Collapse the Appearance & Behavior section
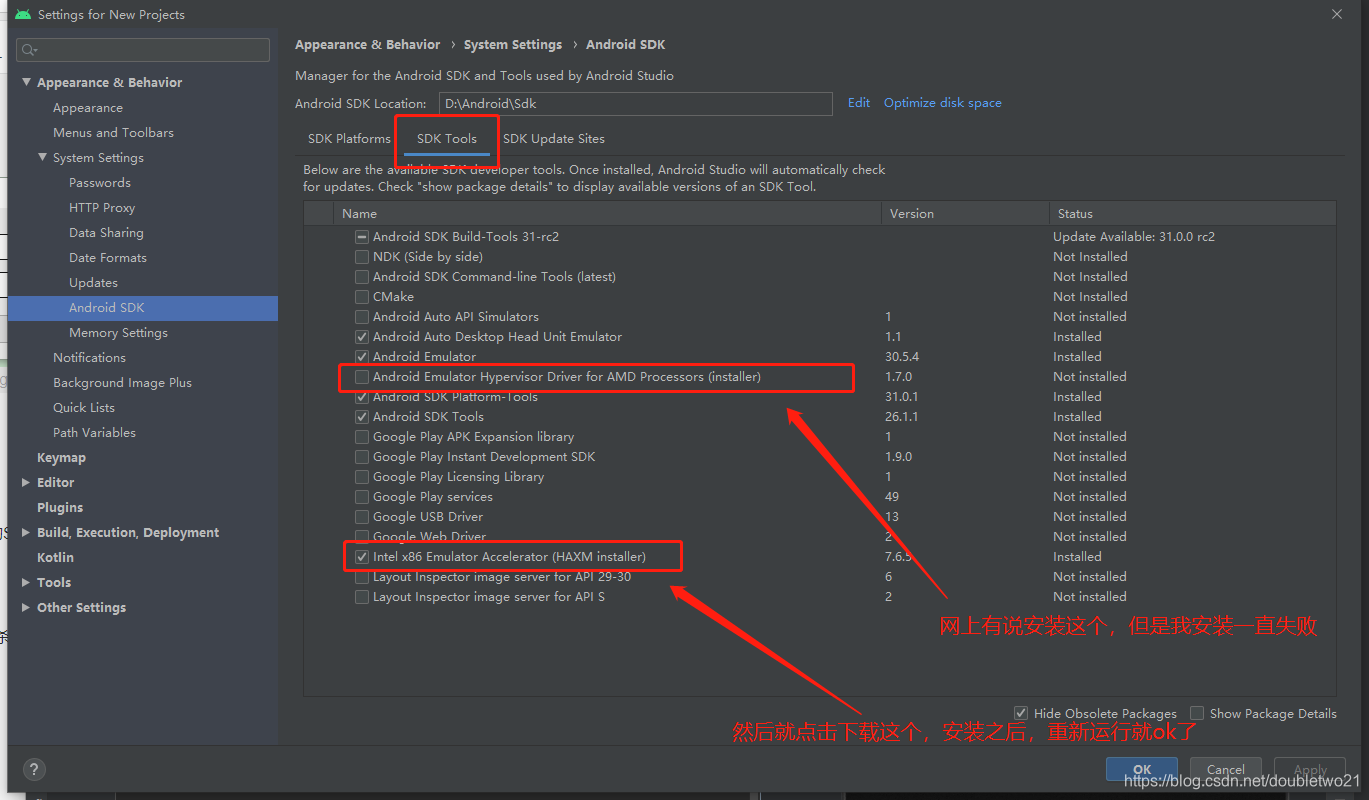Viewport: 1369px width, 800px height. tap(27, 83)
